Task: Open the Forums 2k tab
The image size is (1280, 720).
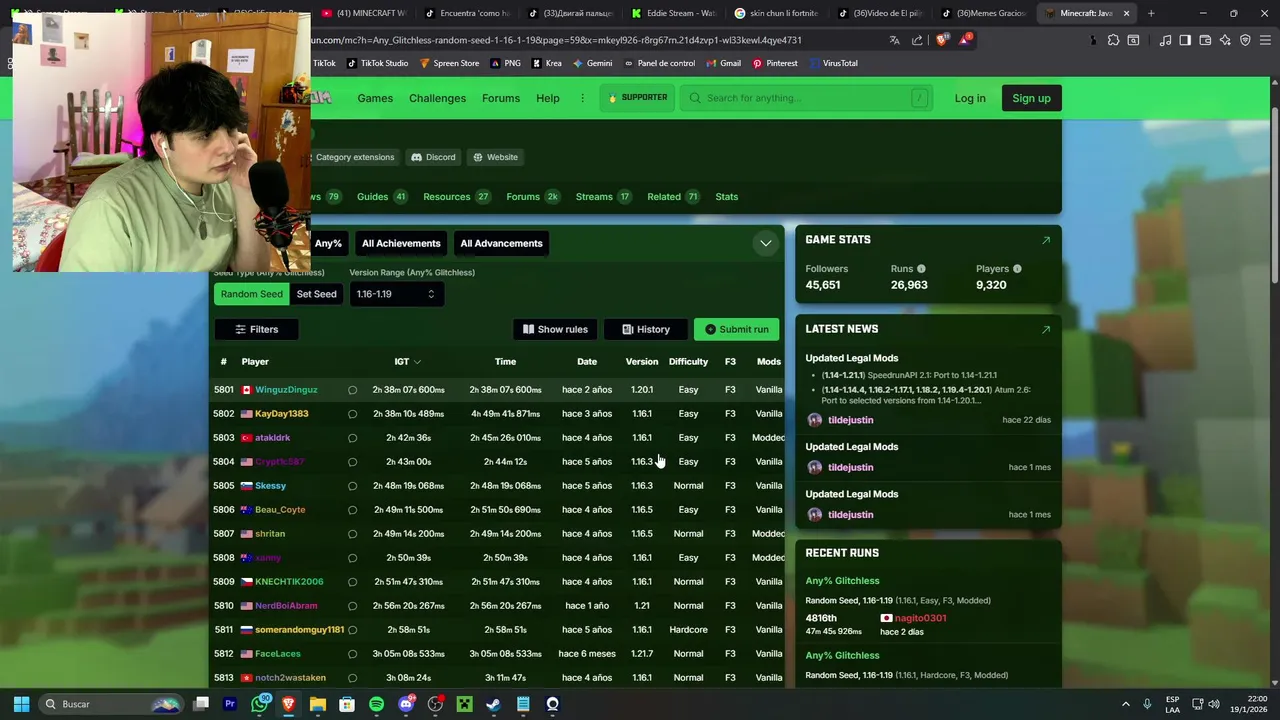Action: [x=532, y=197]
